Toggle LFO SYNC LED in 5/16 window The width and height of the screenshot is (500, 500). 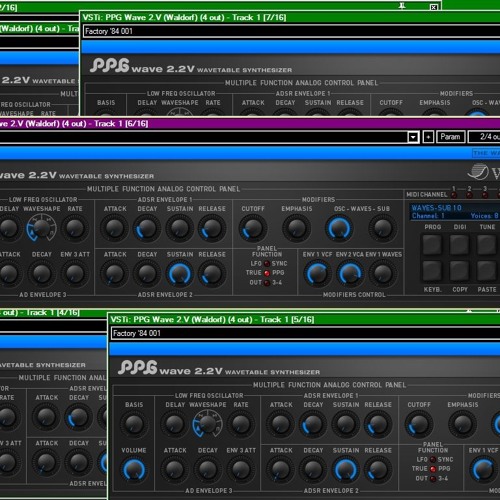(x=433, y=460)
